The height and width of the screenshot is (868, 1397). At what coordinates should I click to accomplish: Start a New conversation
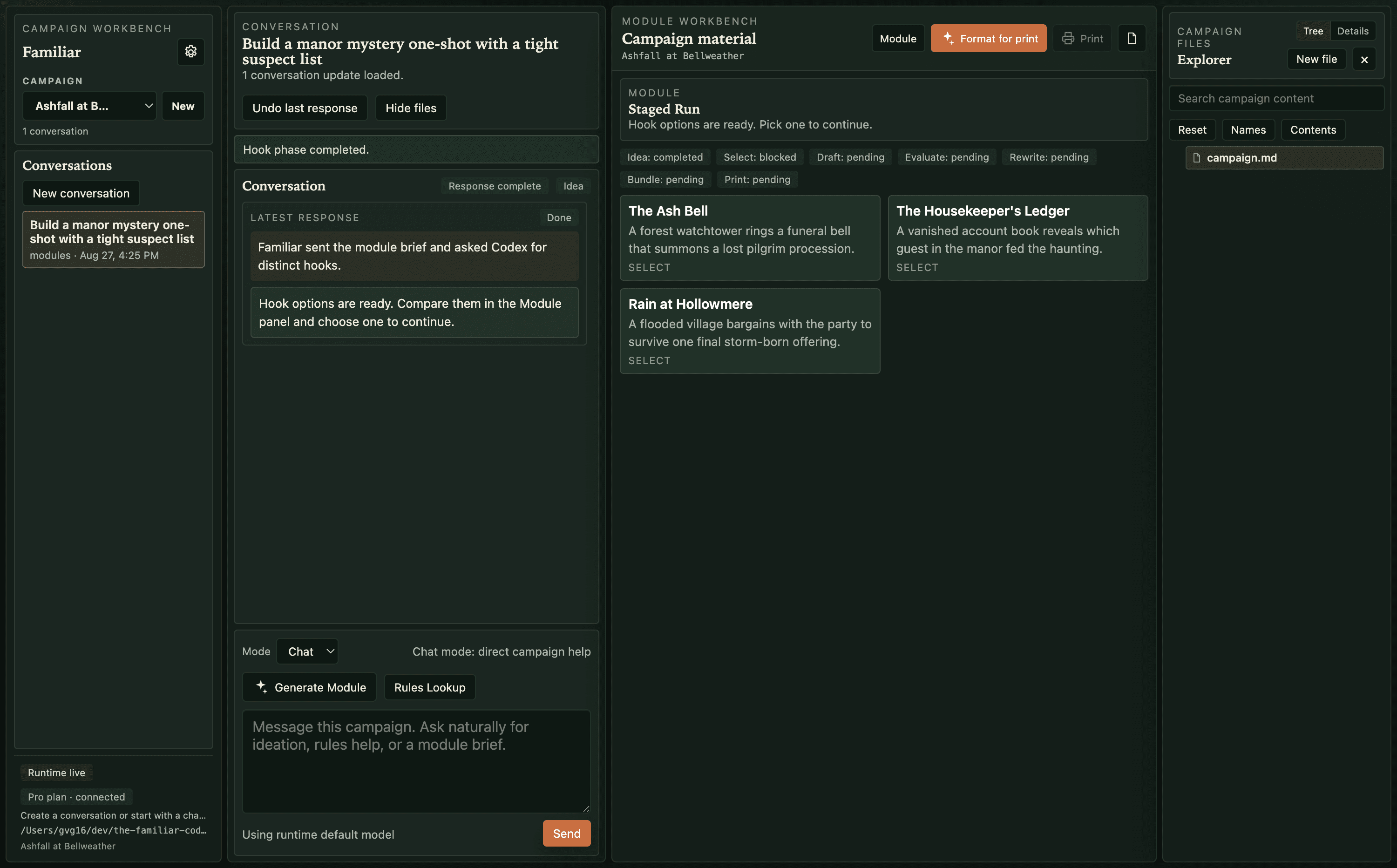[x=81, y=193]
